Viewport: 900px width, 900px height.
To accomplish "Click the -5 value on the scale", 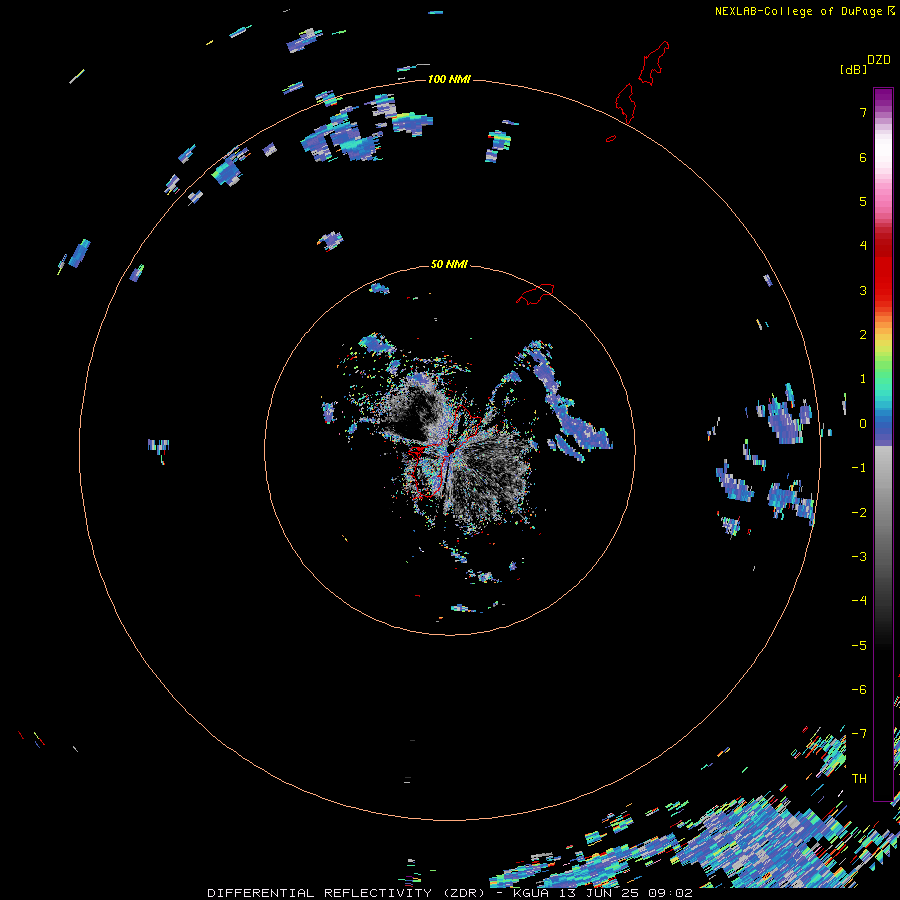I will click(859, 646).
